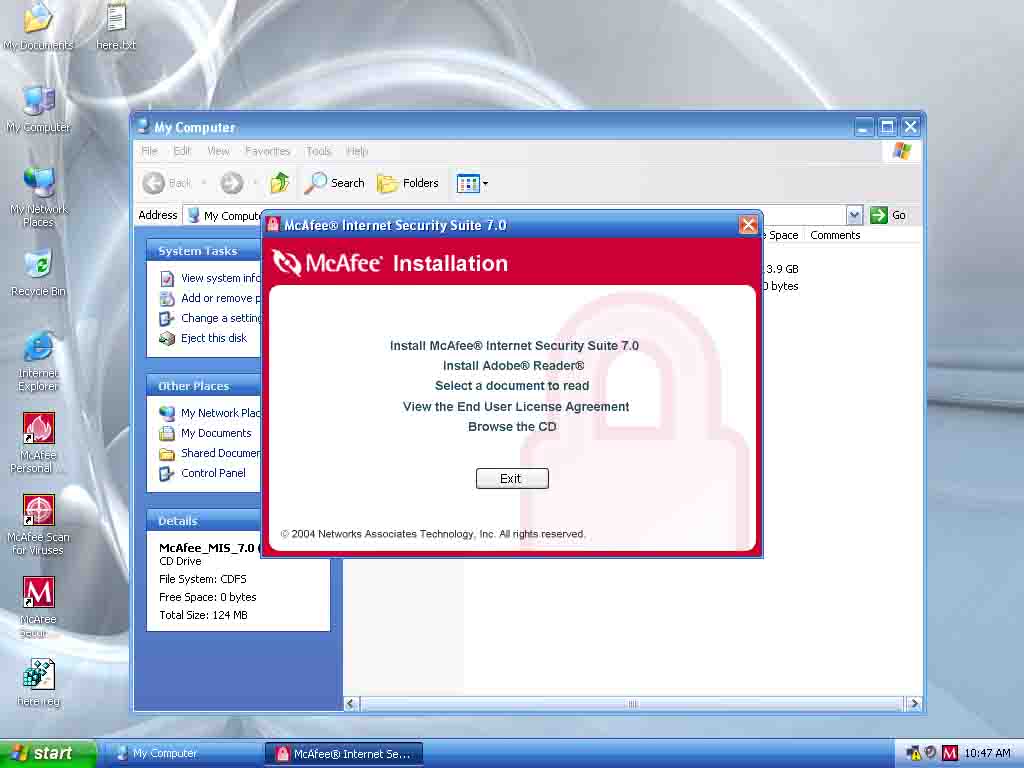Open My Network Places in Other Places

[x=210, y=413]
